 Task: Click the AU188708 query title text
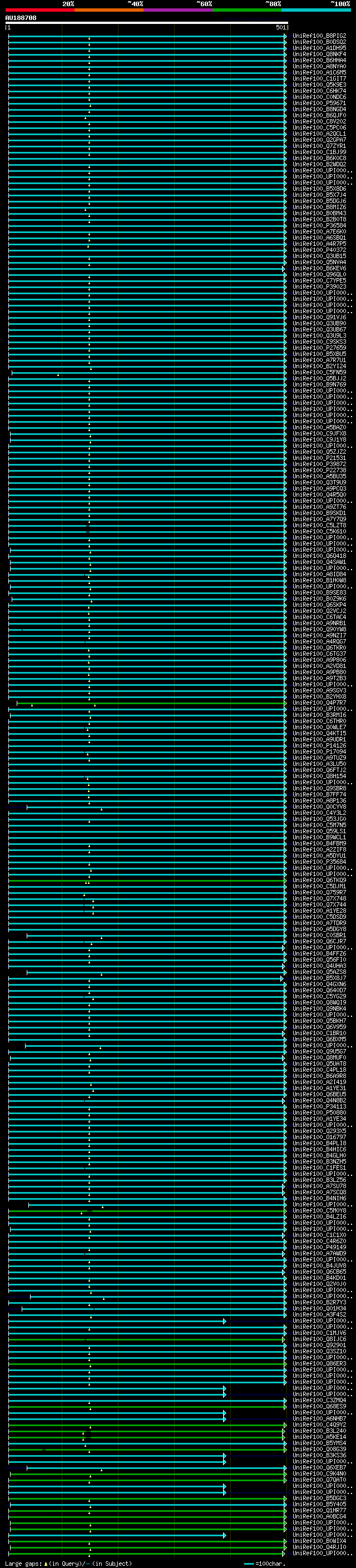click(x=21, y=18)
